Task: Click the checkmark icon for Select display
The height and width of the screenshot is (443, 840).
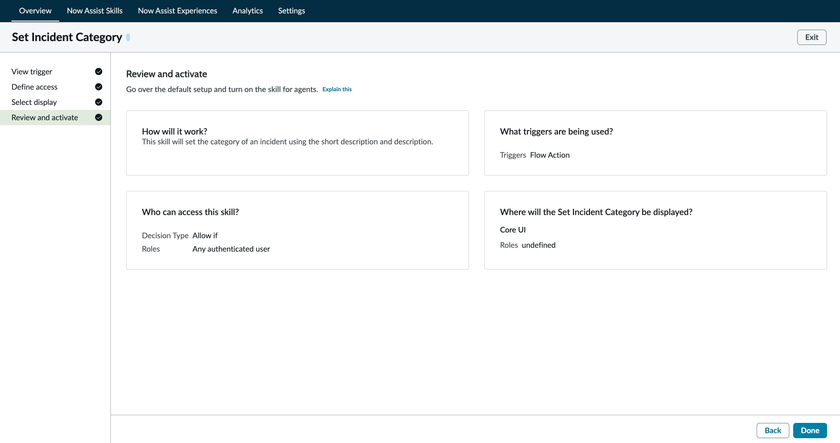Action: [98, 102]
